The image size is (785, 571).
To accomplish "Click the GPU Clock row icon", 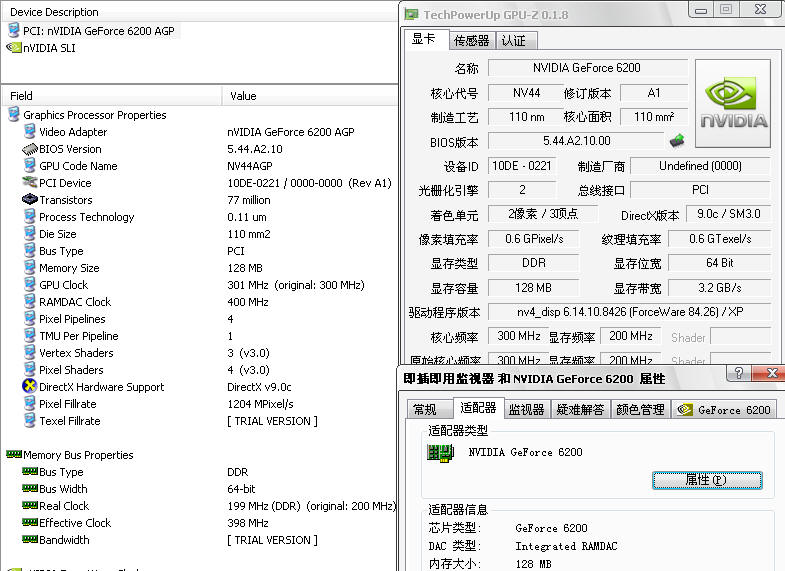I will tap(30, 285).
